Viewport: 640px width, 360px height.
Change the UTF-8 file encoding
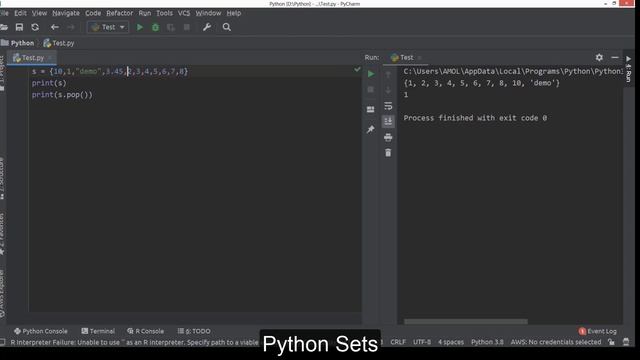click(x=422, y=342)
